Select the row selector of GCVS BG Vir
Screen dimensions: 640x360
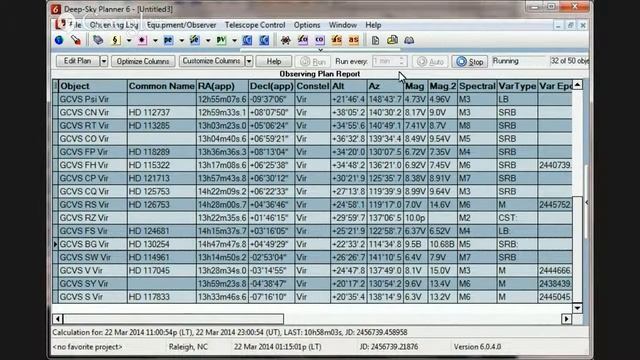56,244
